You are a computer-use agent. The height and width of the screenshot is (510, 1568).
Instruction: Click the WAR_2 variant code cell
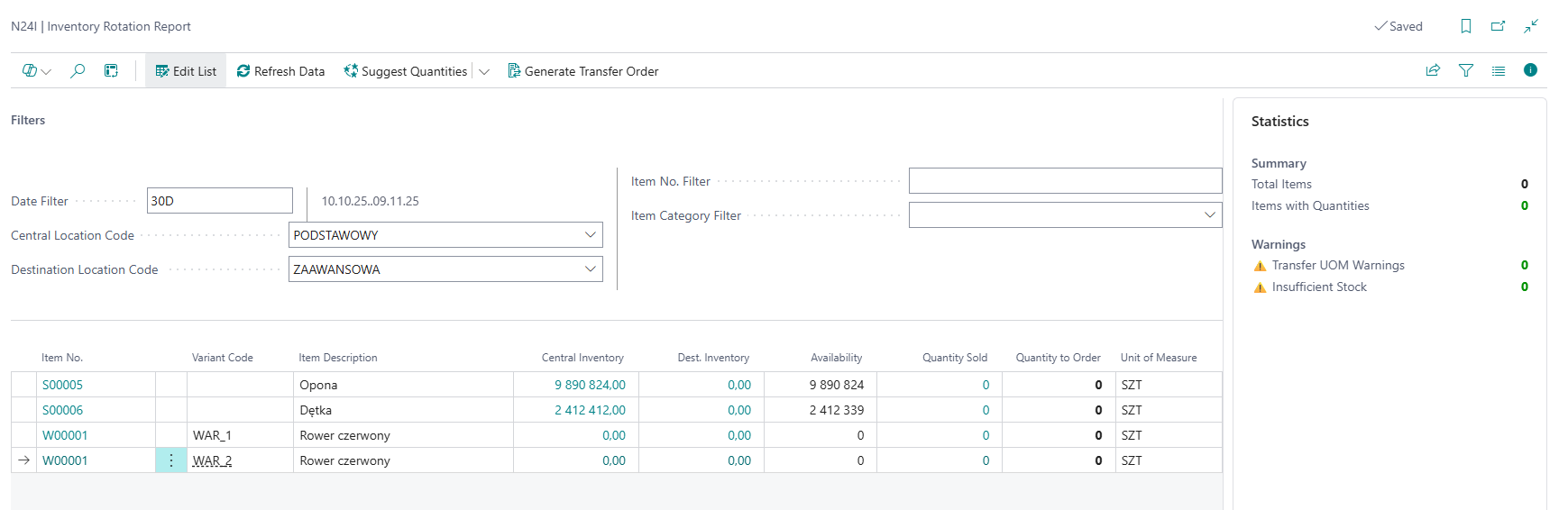(240, 460)
